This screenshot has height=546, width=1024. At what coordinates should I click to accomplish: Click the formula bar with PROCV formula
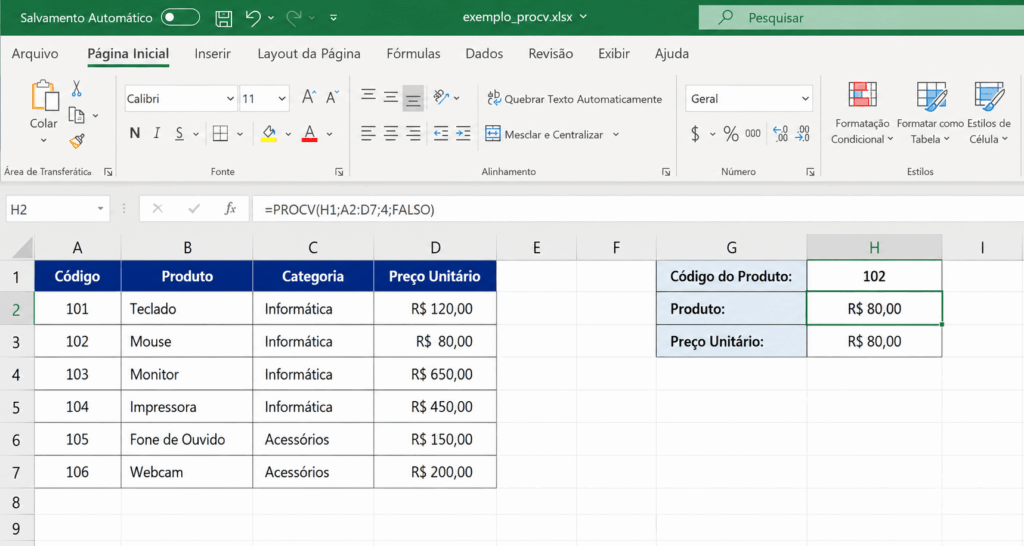point(637,210)
